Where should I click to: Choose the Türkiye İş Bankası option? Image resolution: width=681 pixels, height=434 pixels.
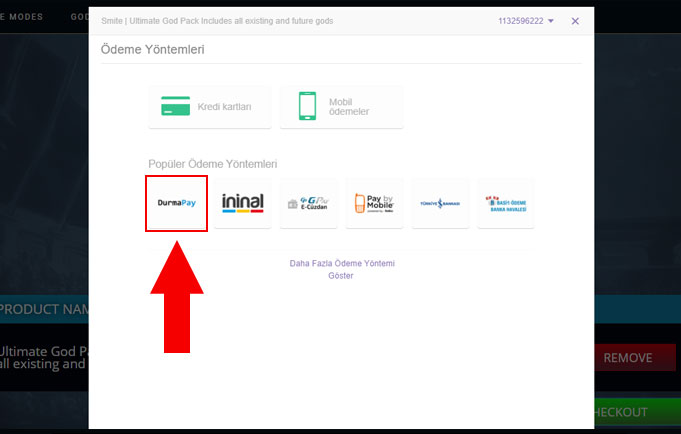click(x=440, y=203)
